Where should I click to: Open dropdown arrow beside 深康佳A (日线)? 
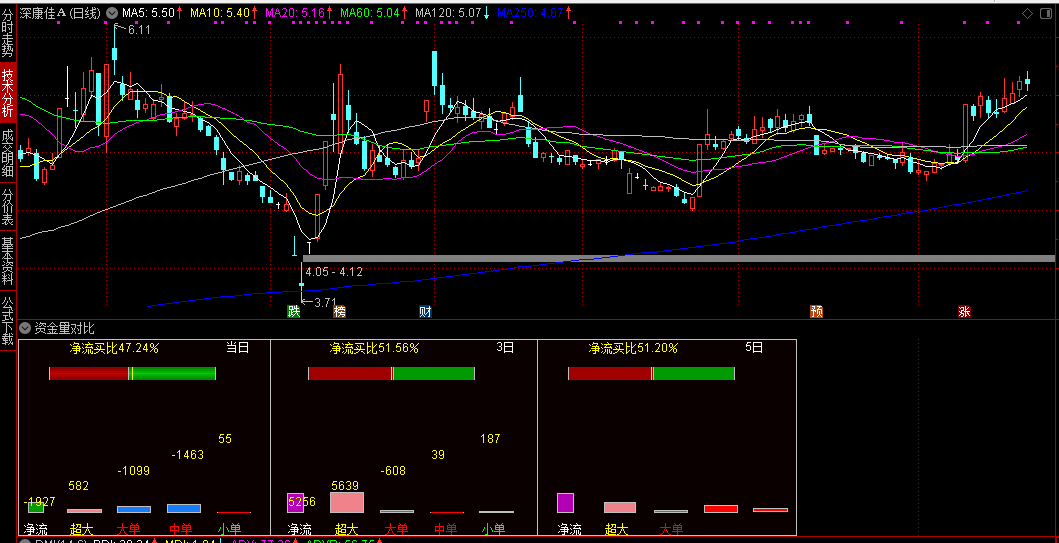[111, 13]
